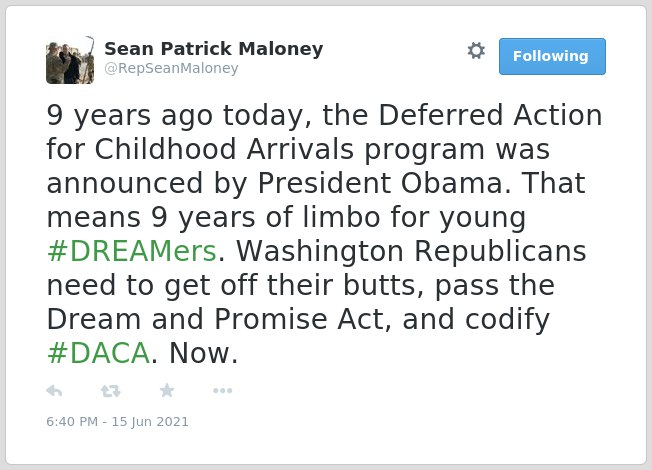Open the @RepSeanMaloney handle link
The width and height of the screenshot is (652, 470).
pos(171,68)
